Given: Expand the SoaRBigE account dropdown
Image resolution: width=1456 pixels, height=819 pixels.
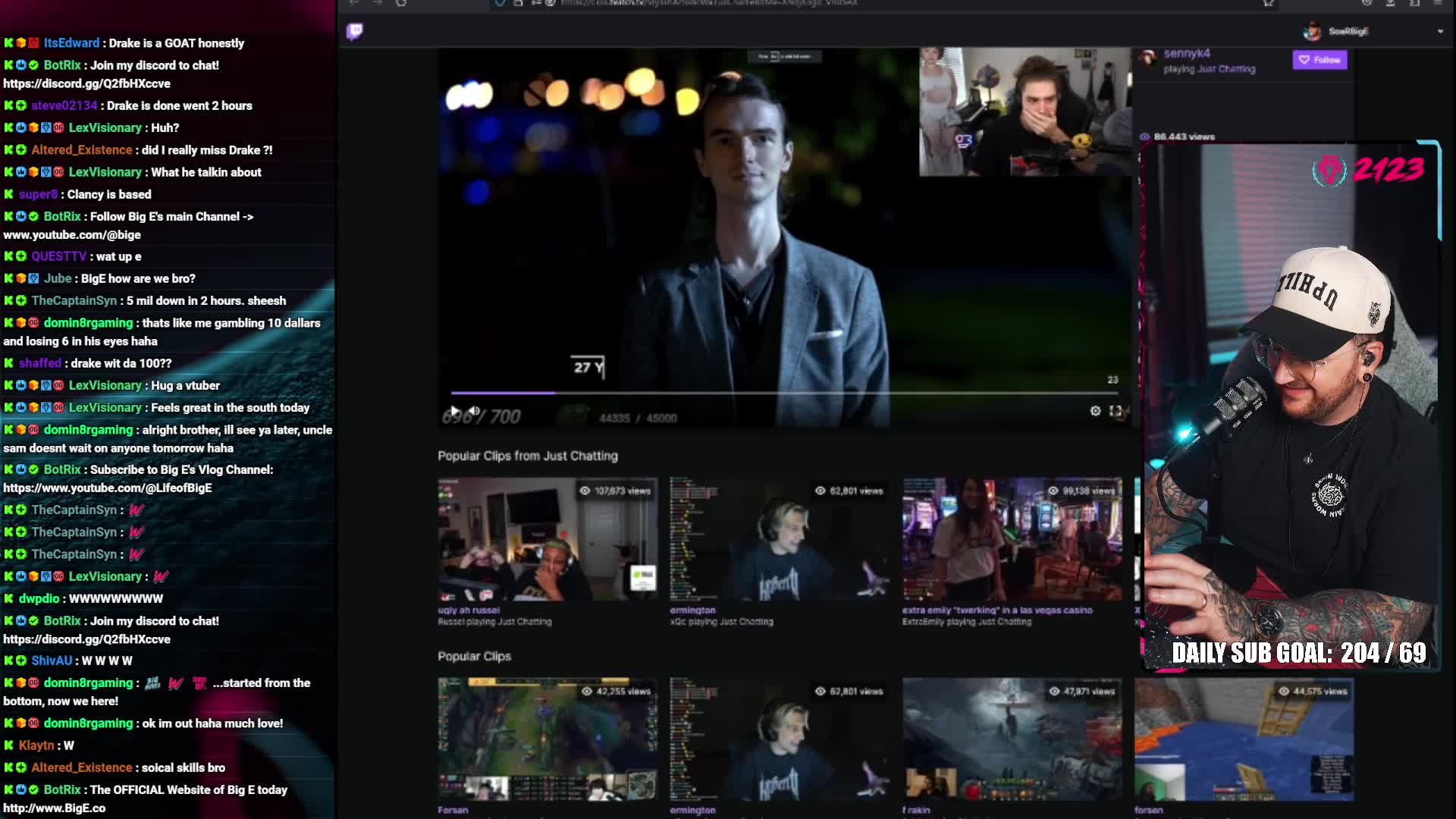Looking at the screenshot, I should point(1440,31).
